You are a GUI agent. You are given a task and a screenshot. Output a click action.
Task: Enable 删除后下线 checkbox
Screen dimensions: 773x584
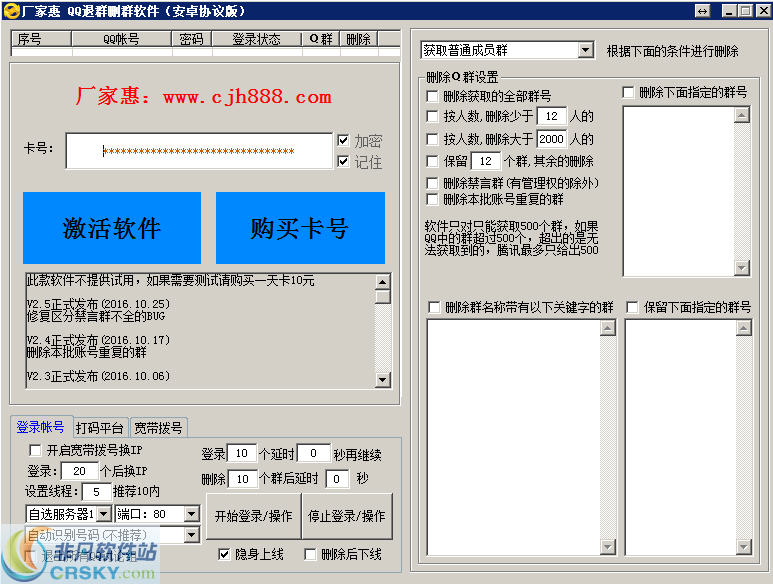(x=310, y=554)
